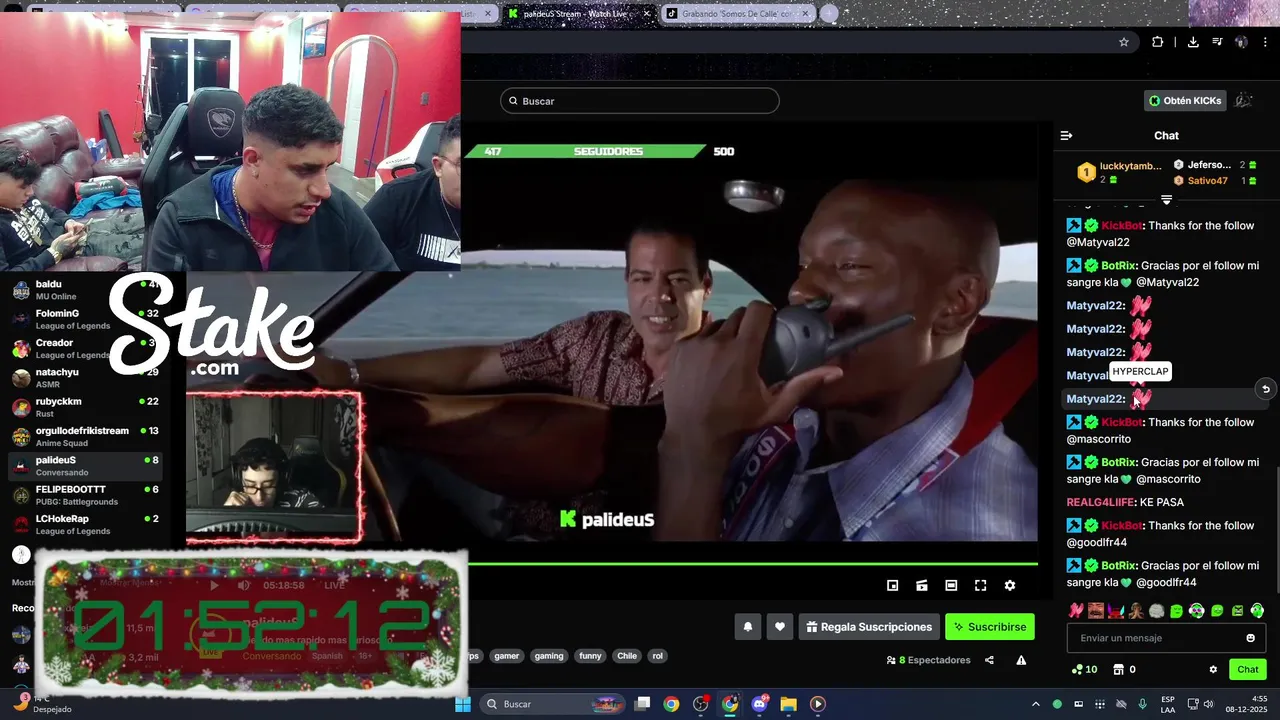
Task: Enter fullscreen on the stream video
Action: pyautogui.click(x=981, y=585)
